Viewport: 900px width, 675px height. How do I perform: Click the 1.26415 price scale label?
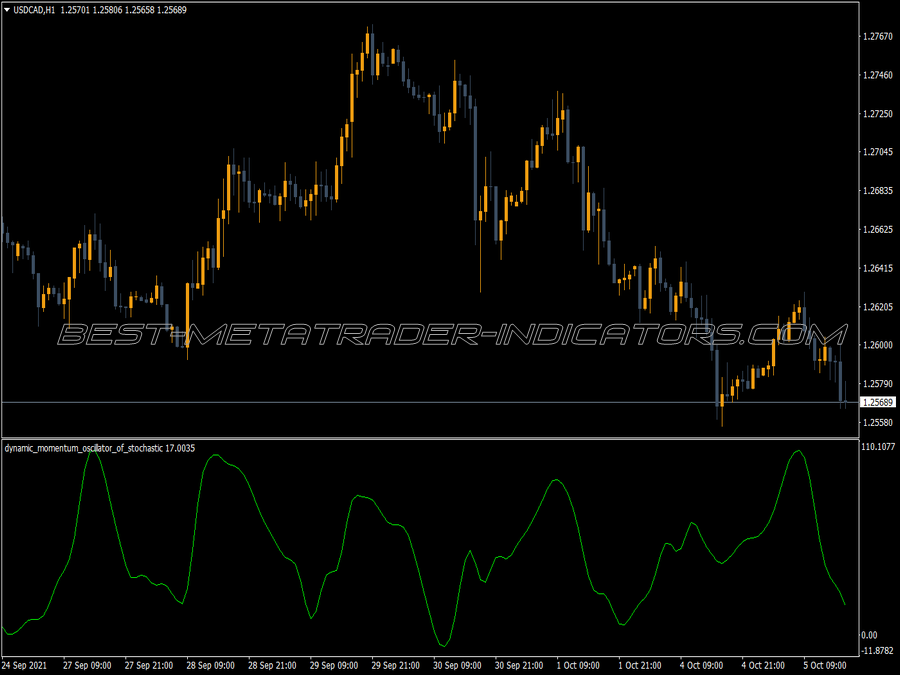tap(878, 268)
